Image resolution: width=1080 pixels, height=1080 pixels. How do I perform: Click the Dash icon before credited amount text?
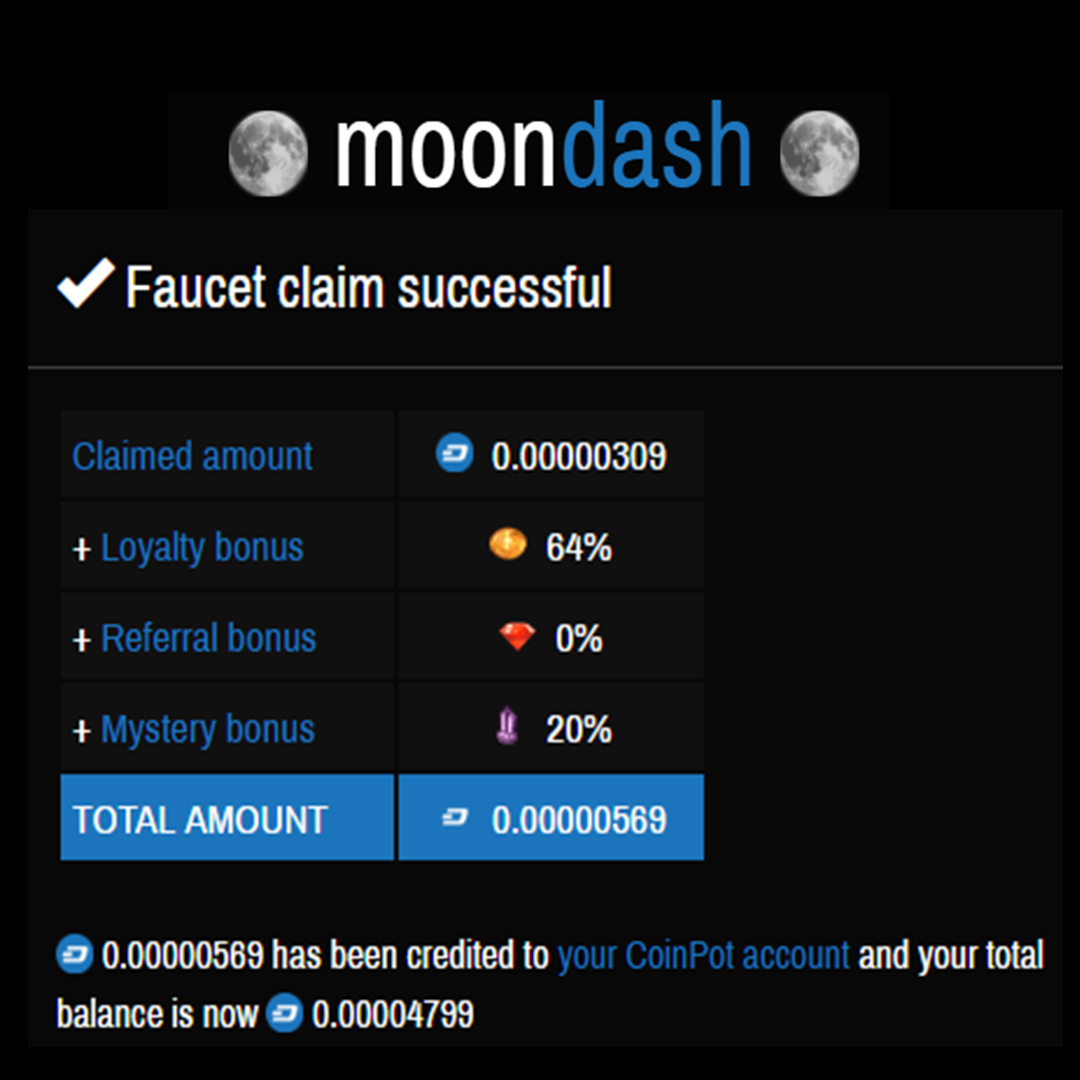pyautogui.click(x=74, y=954)
